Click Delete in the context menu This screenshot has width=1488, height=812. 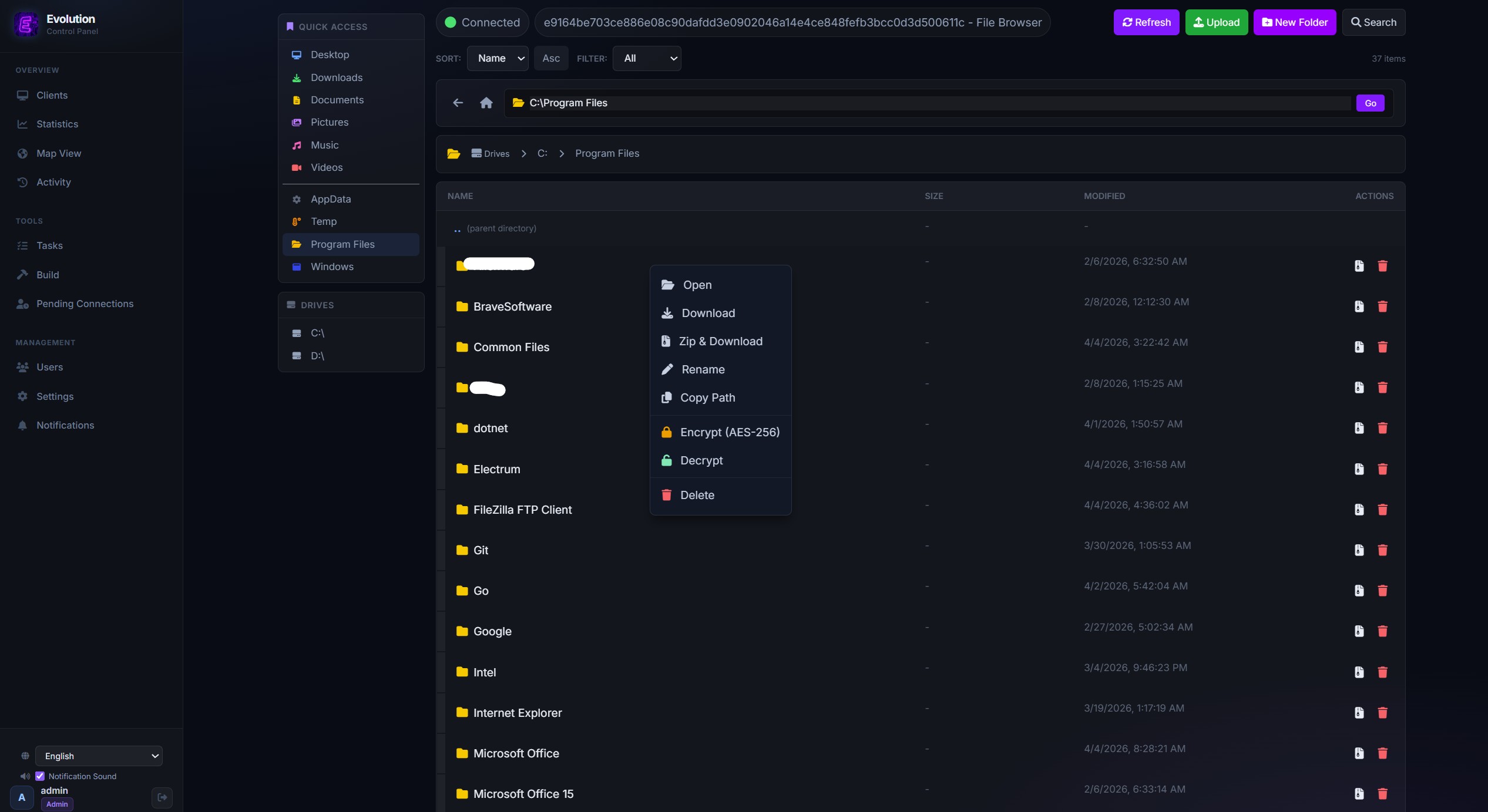click(x=721, y=495)
